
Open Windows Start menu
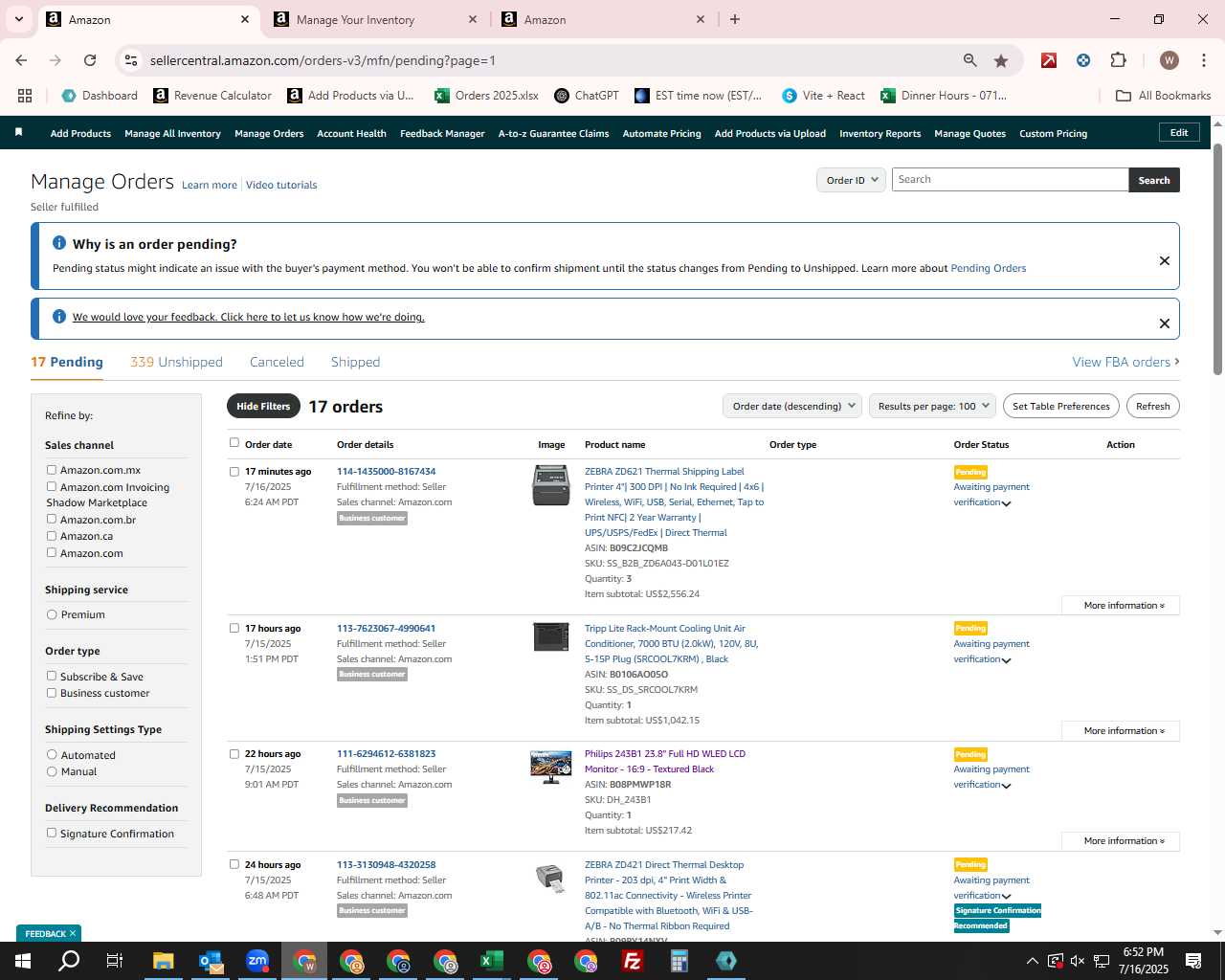[x=23, y=961]
